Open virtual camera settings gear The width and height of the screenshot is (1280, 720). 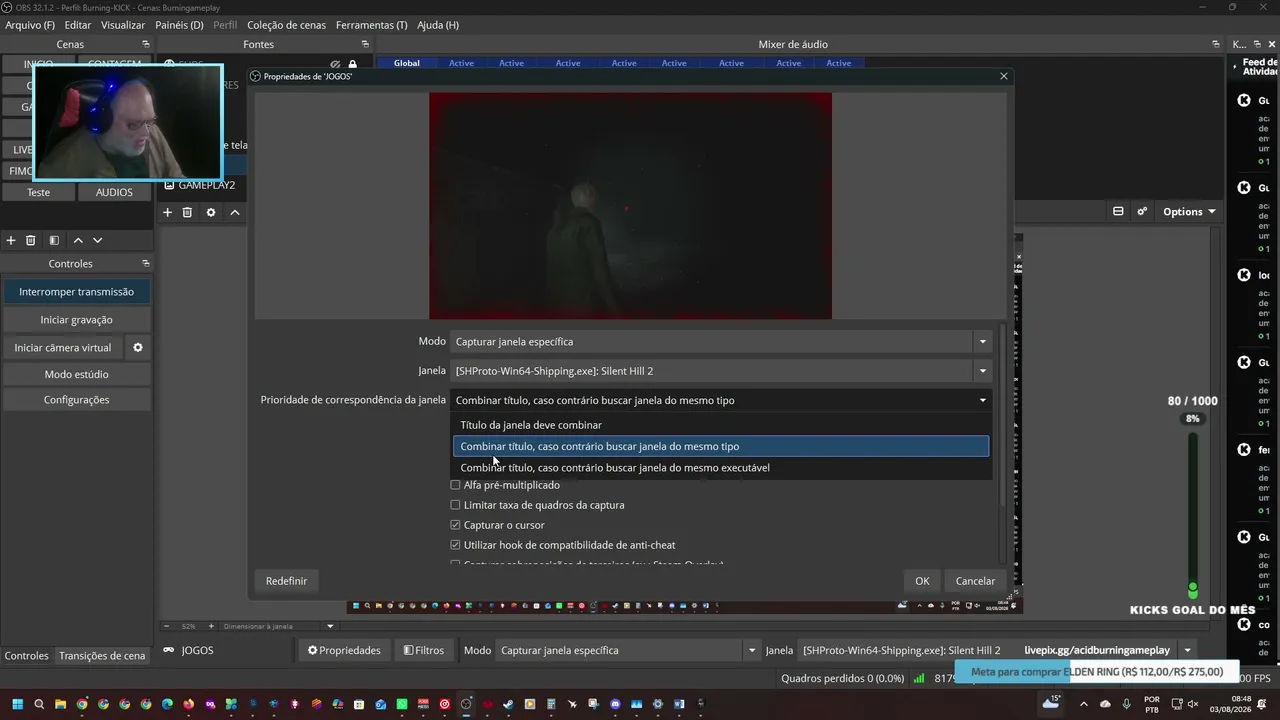138,348
